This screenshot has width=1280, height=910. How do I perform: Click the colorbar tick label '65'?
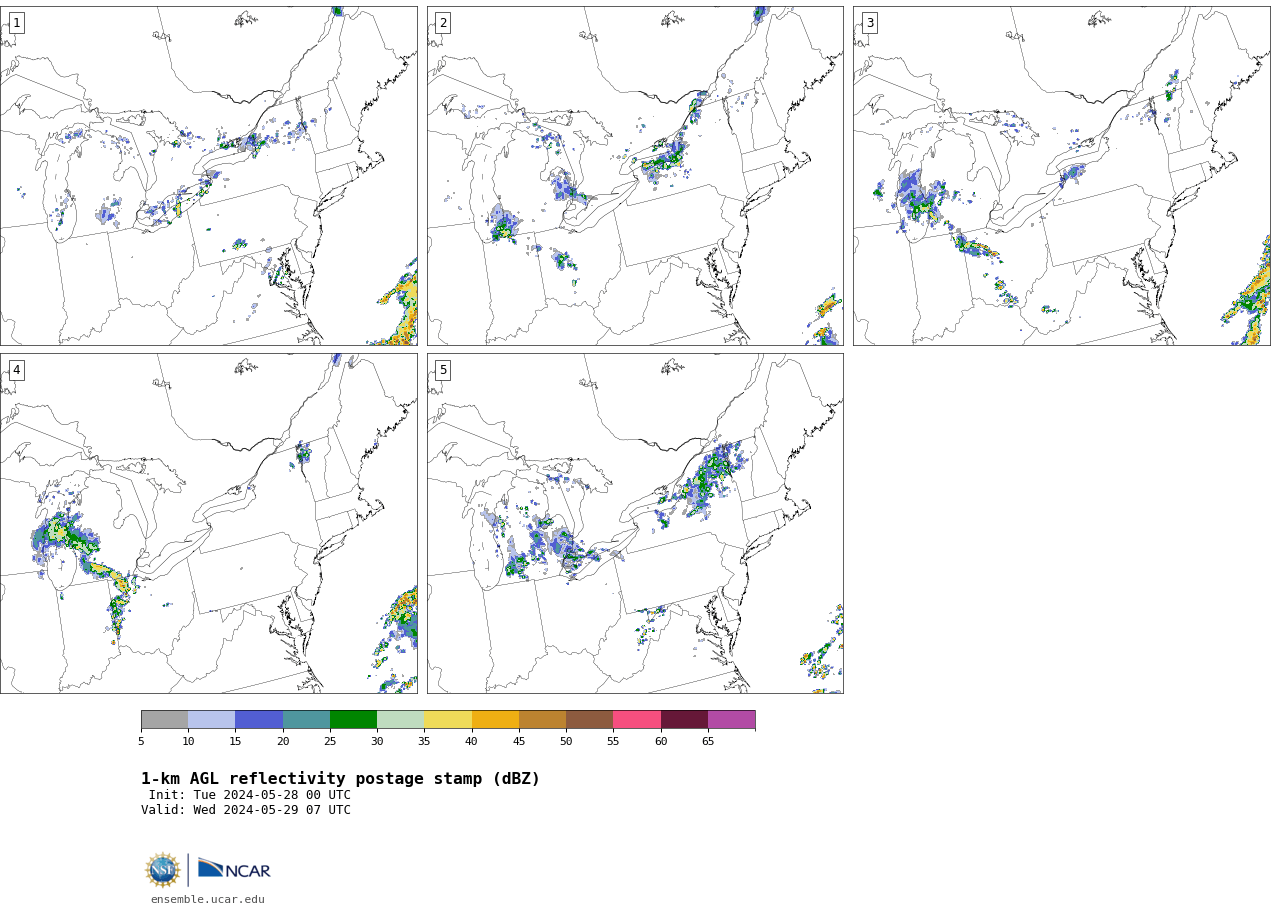point(708,741)
